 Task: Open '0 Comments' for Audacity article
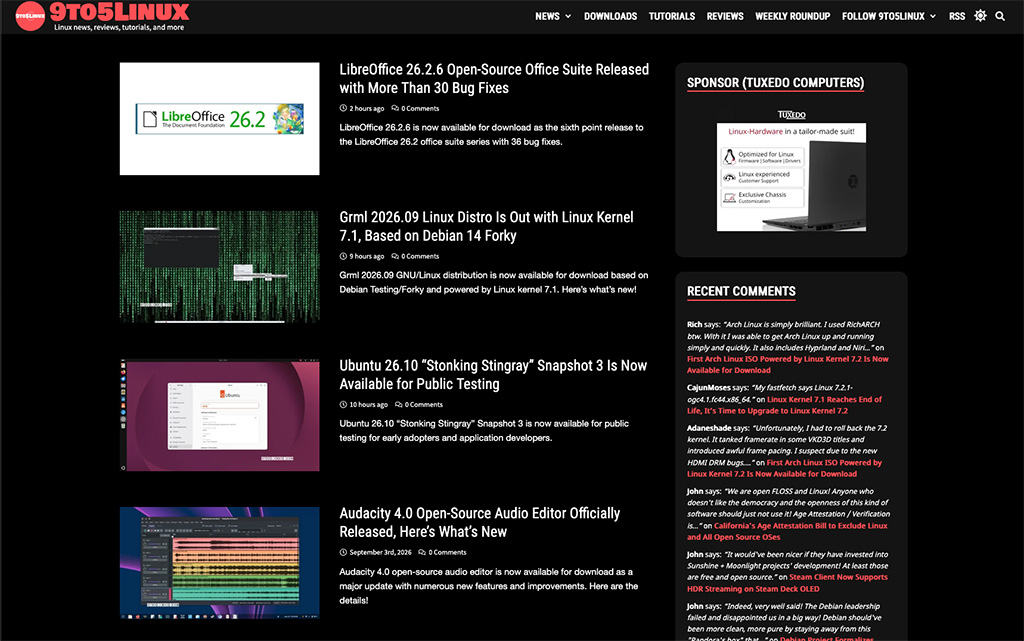[447, 552]
